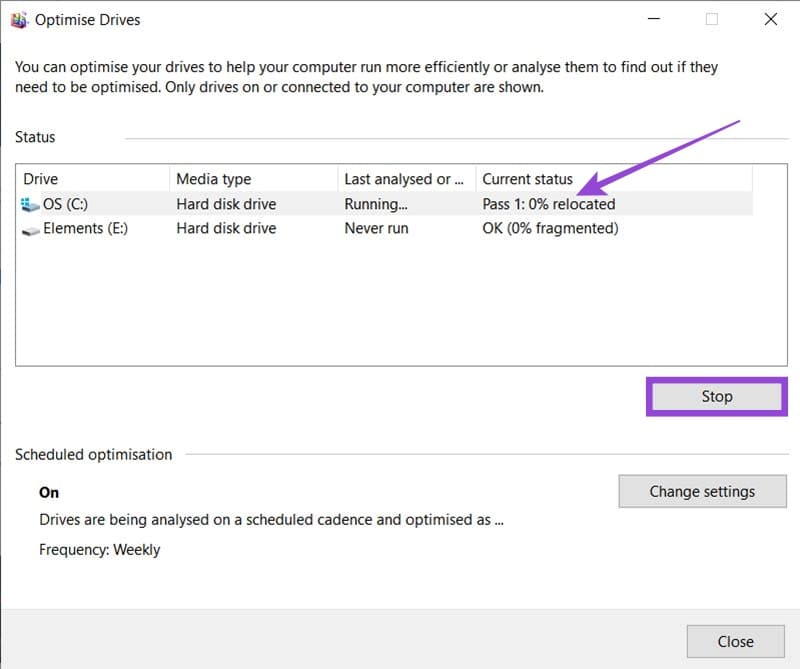The image size is (800, 669).
Task: Sort drives by the Drive column header
Action: [42, 178]
